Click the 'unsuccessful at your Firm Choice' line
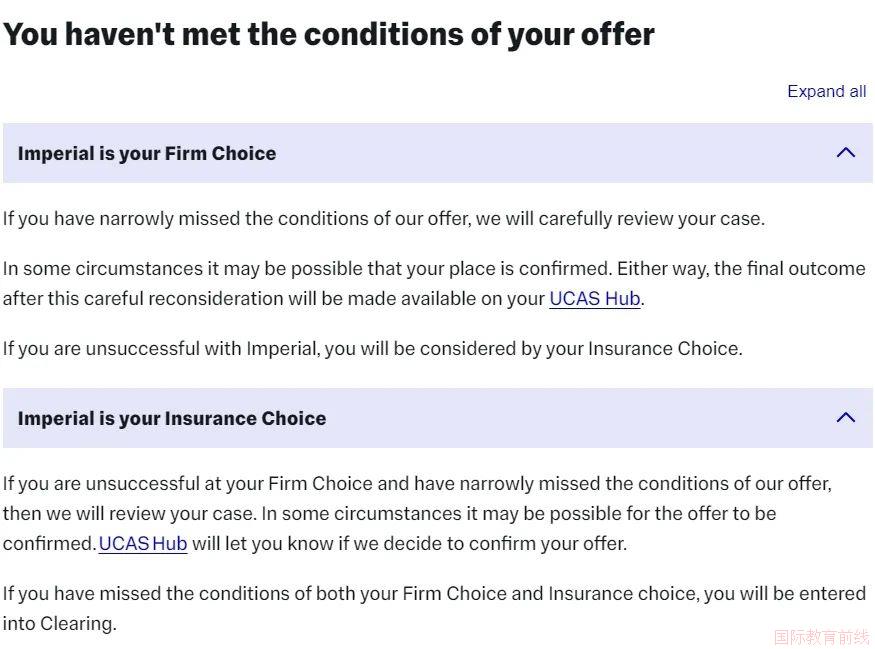 click(417, 484)
